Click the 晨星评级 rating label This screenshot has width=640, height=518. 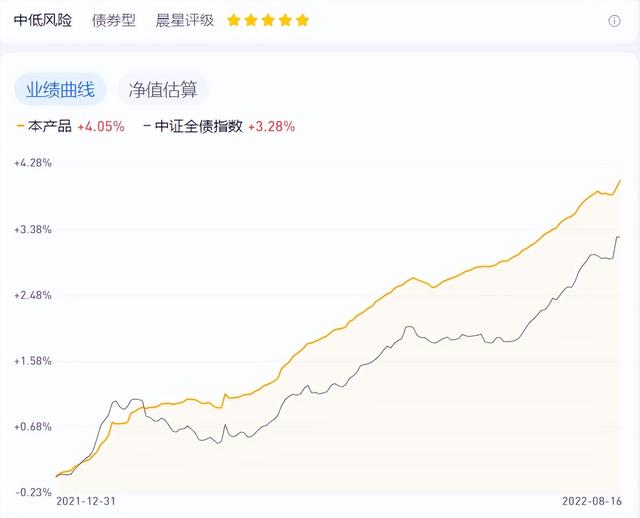click(x=184, y=20)
